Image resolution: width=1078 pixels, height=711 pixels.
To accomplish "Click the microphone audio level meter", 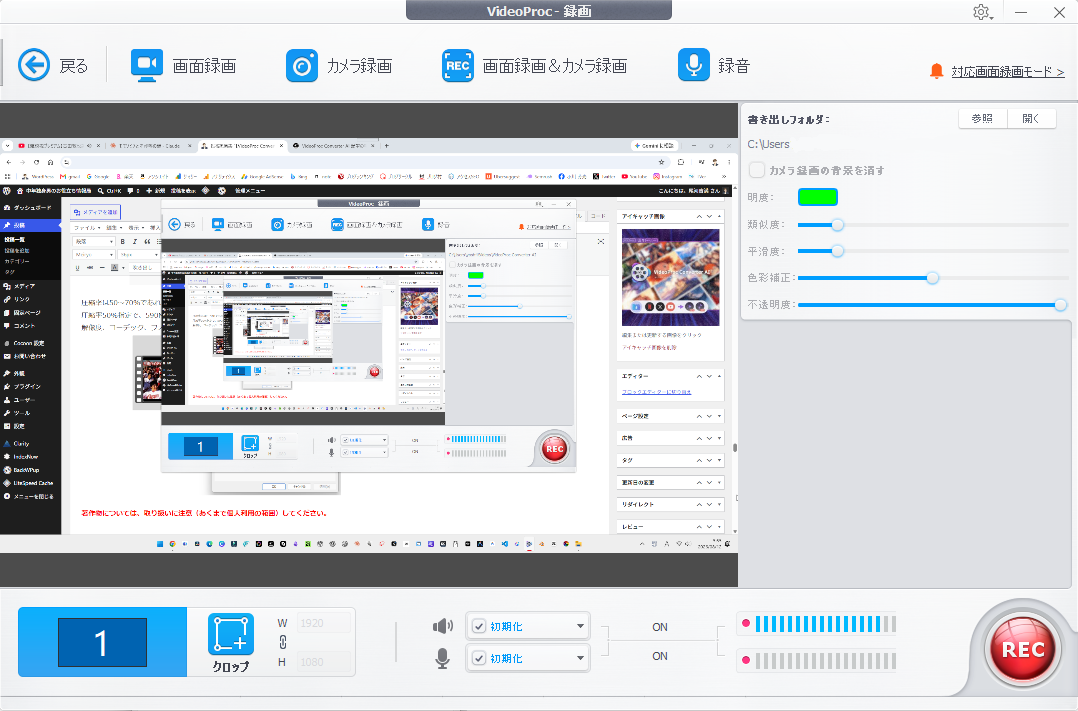I will point(815,661).
